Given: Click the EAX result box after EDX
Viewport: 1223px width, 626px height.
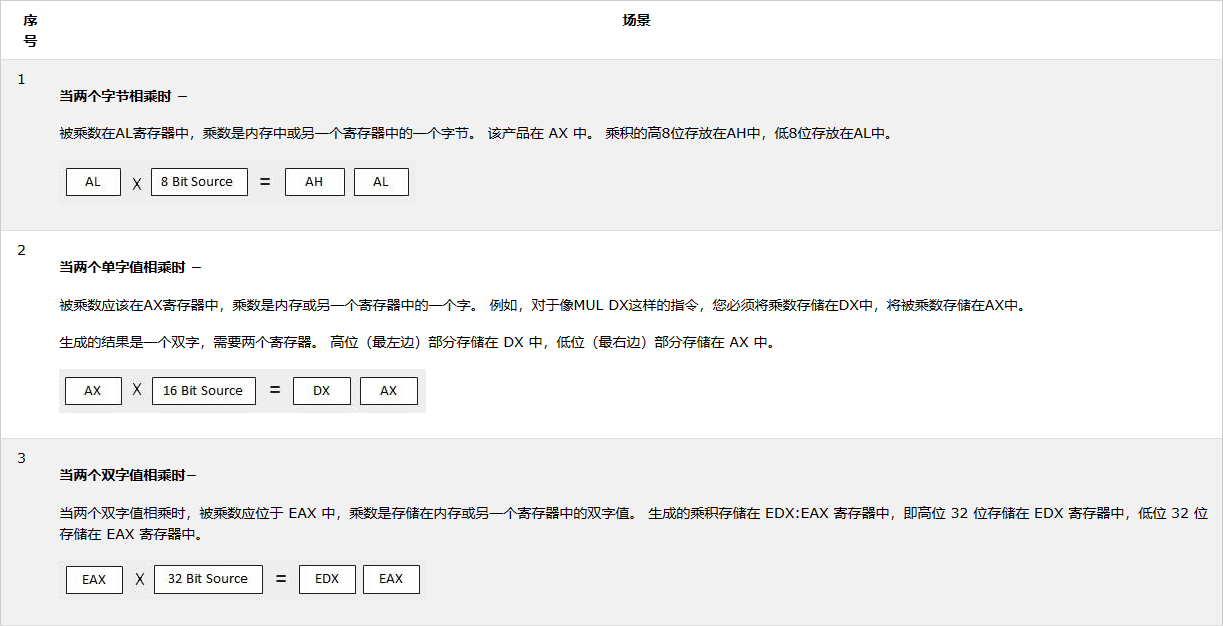Looking at the screenshot, I should point(391,580).
